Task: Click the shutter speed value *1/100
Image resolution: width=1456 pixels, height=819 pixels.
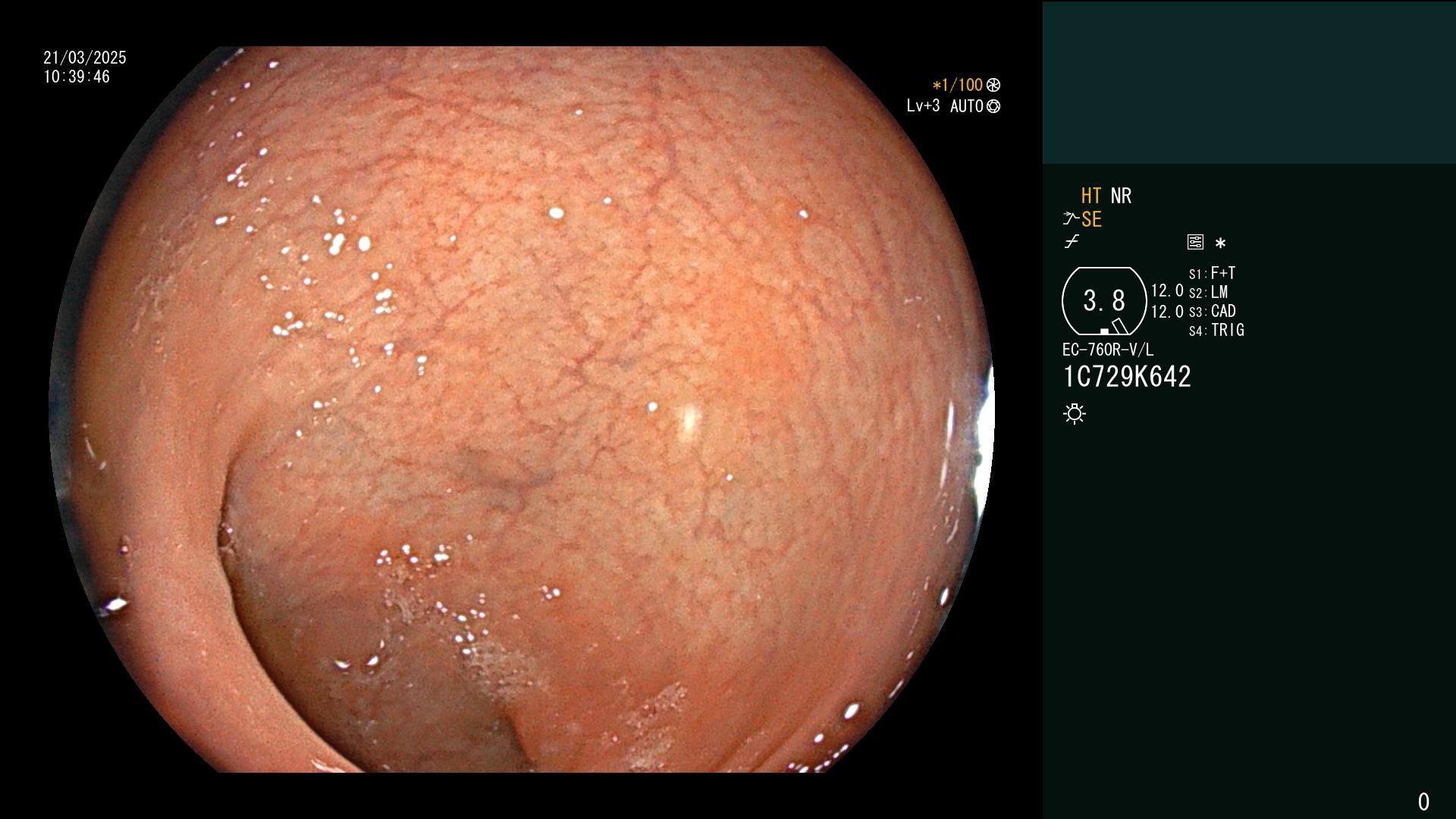Action: [x=957, y=85]
